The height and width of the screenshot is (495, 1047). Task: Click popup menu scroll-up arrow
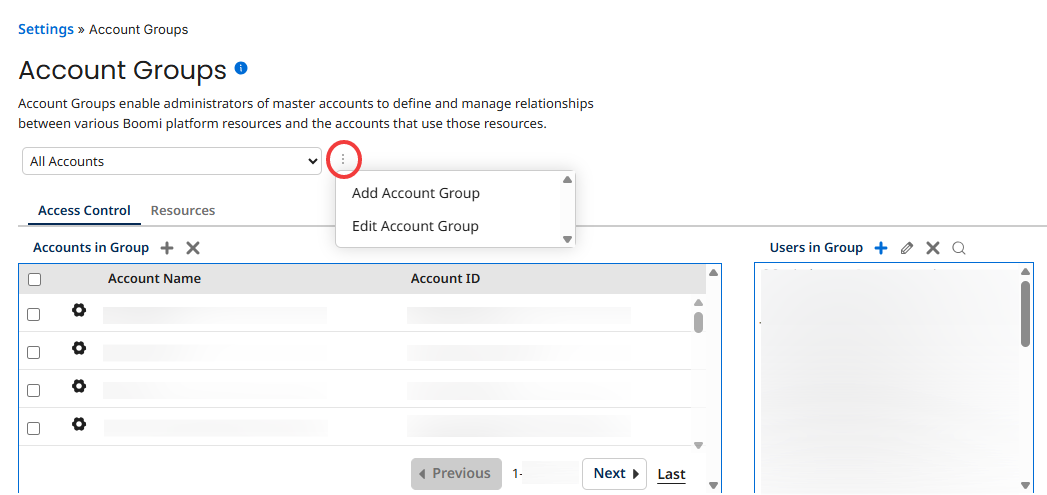(567, 180)
